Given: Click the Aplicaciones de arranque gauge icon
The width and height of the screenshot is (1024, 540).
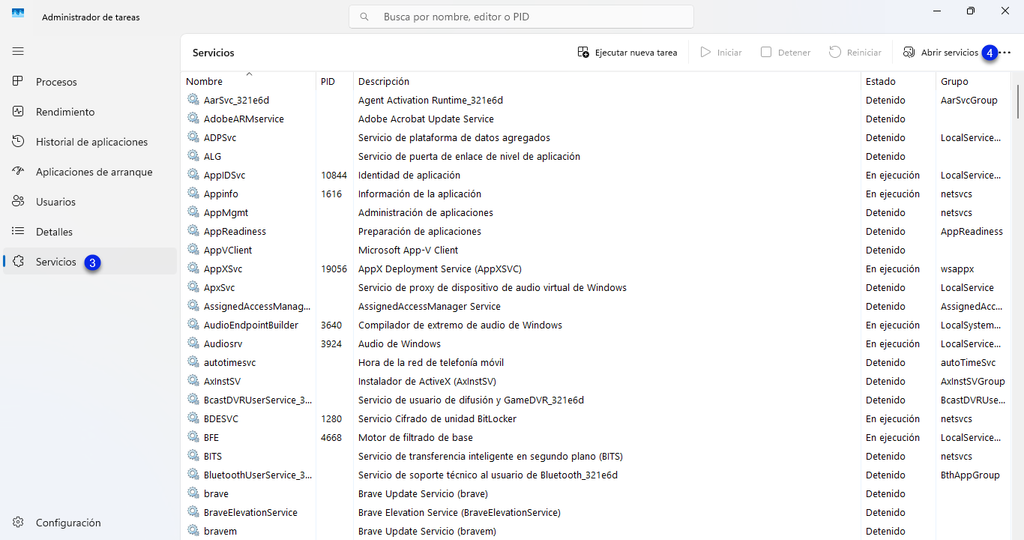Looking at the screenshot, I should tap(18, 171).
